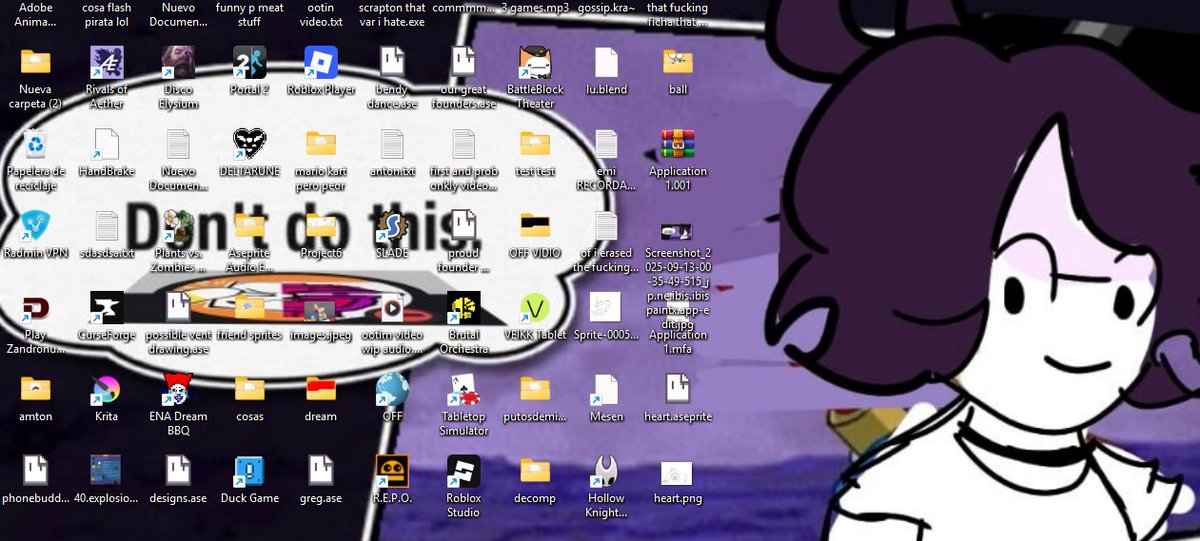Viewport: 1200px width, 541px height.
Task: Select the Play Zandronum icon
Action: (x=35, y=308)
